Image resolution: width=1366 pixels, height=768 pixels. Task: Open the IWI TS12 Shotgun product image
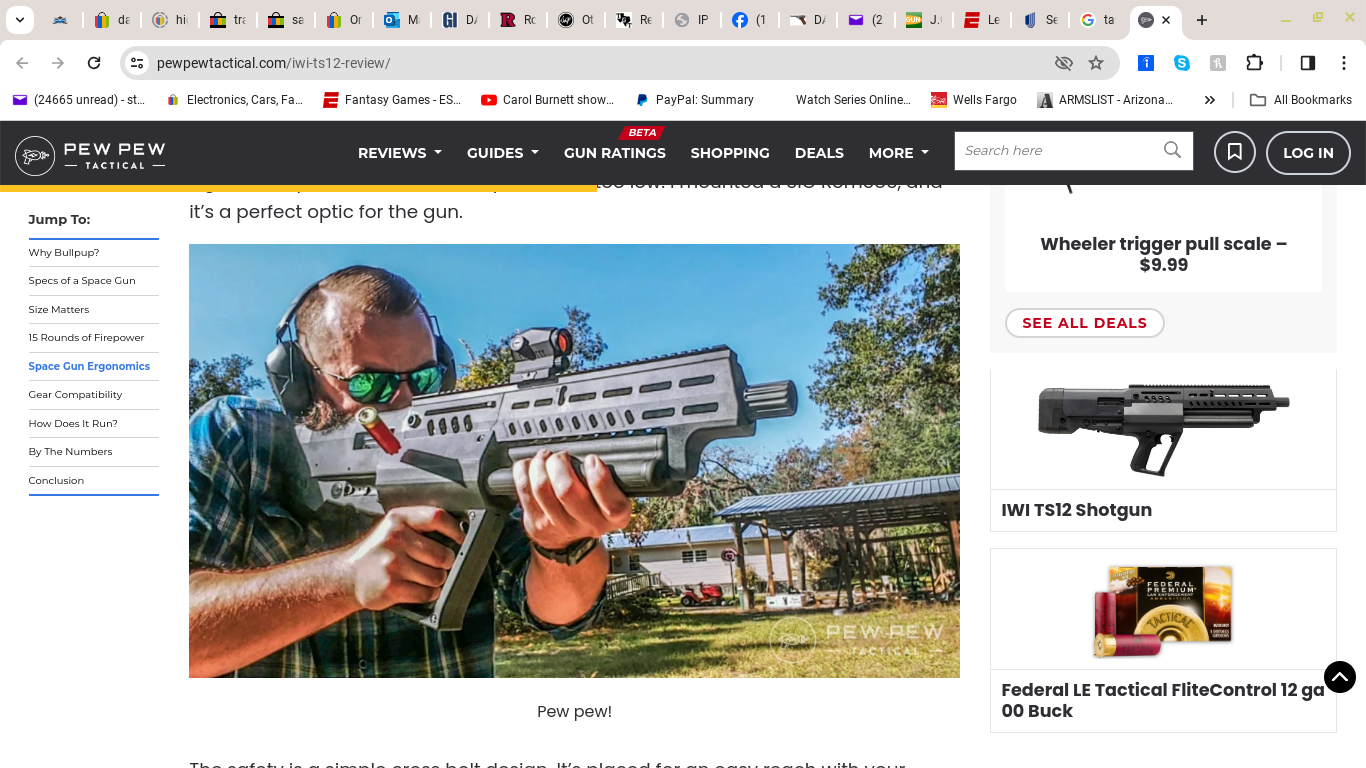(1163, 429)
